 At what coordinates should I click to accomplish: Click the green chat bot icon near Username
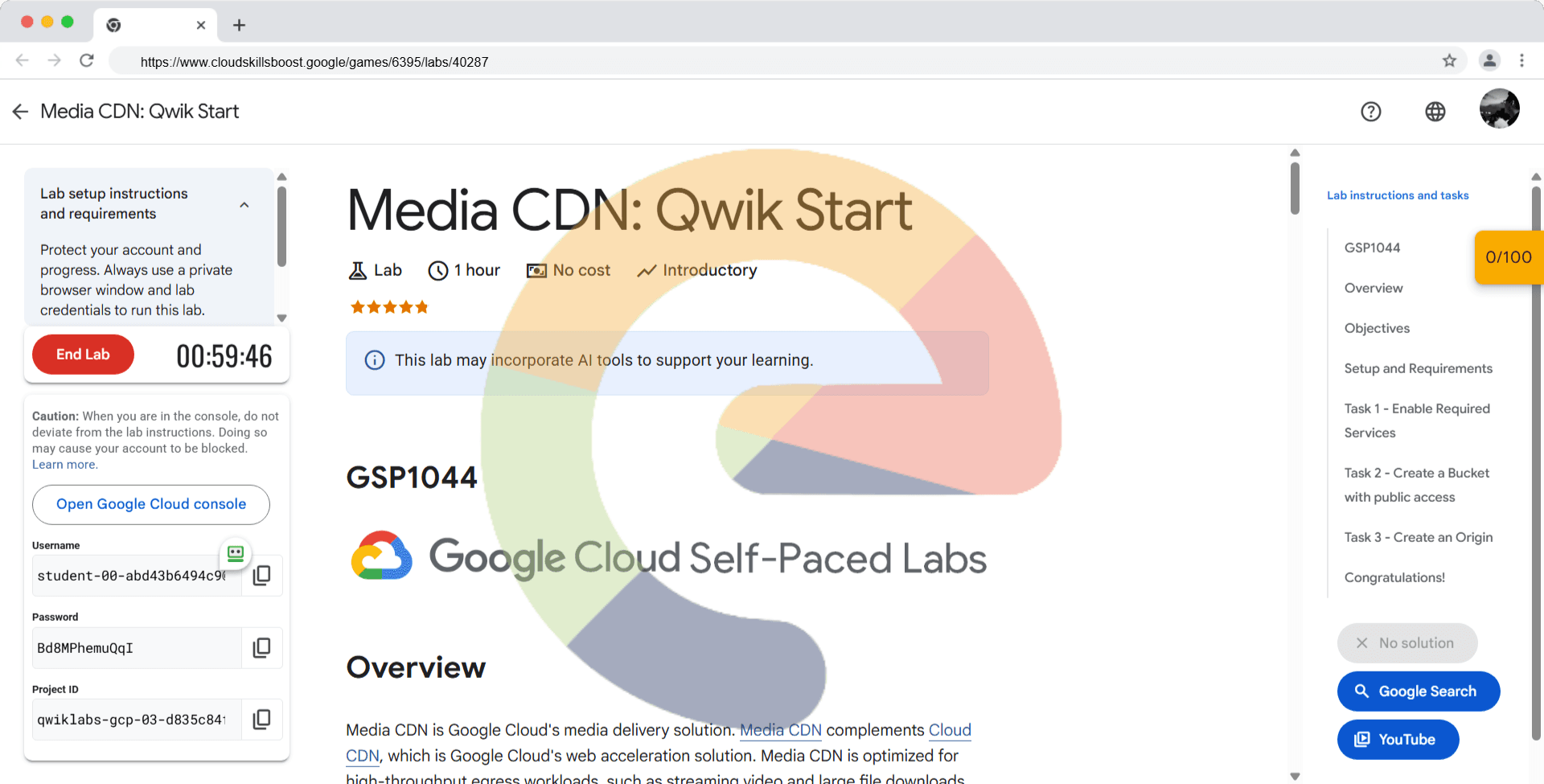coord(236,553)
